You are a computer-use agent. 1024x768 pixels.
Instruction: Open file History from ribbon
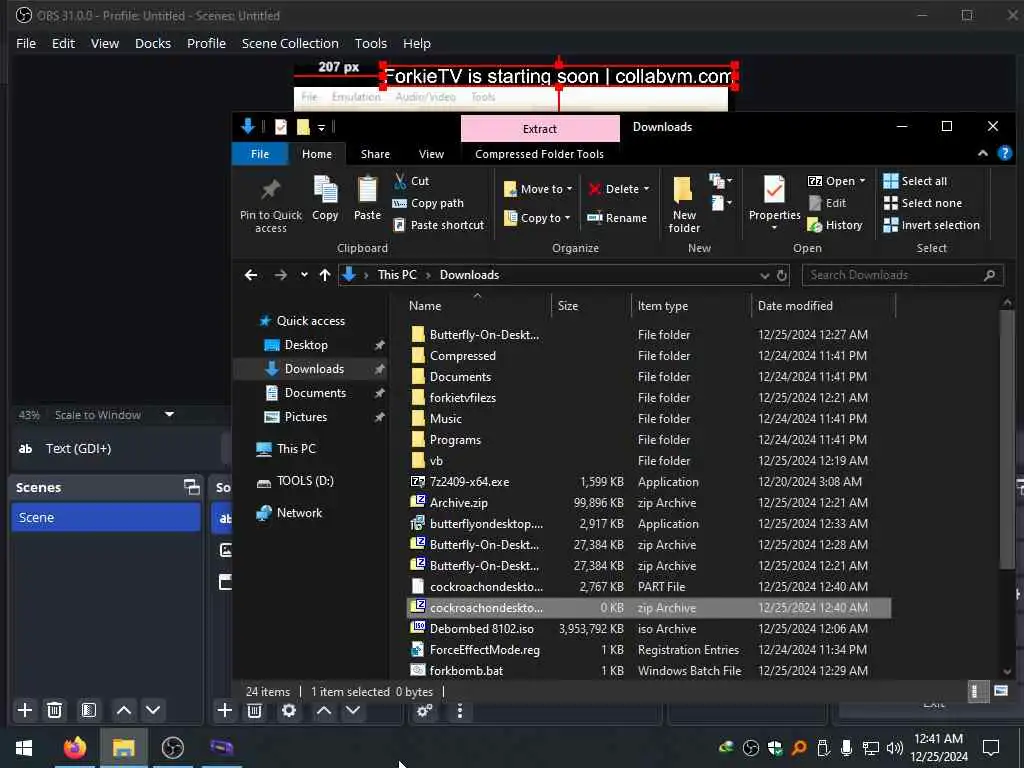tap(835, 225)
